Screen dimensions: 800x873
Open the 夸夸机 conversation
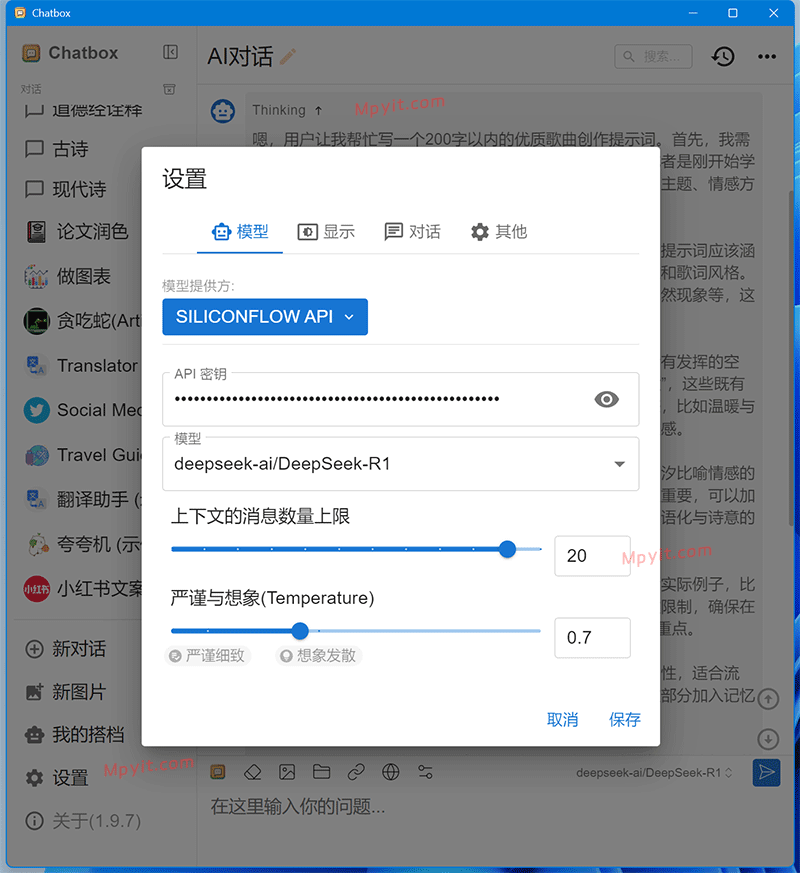click(78, 544)
